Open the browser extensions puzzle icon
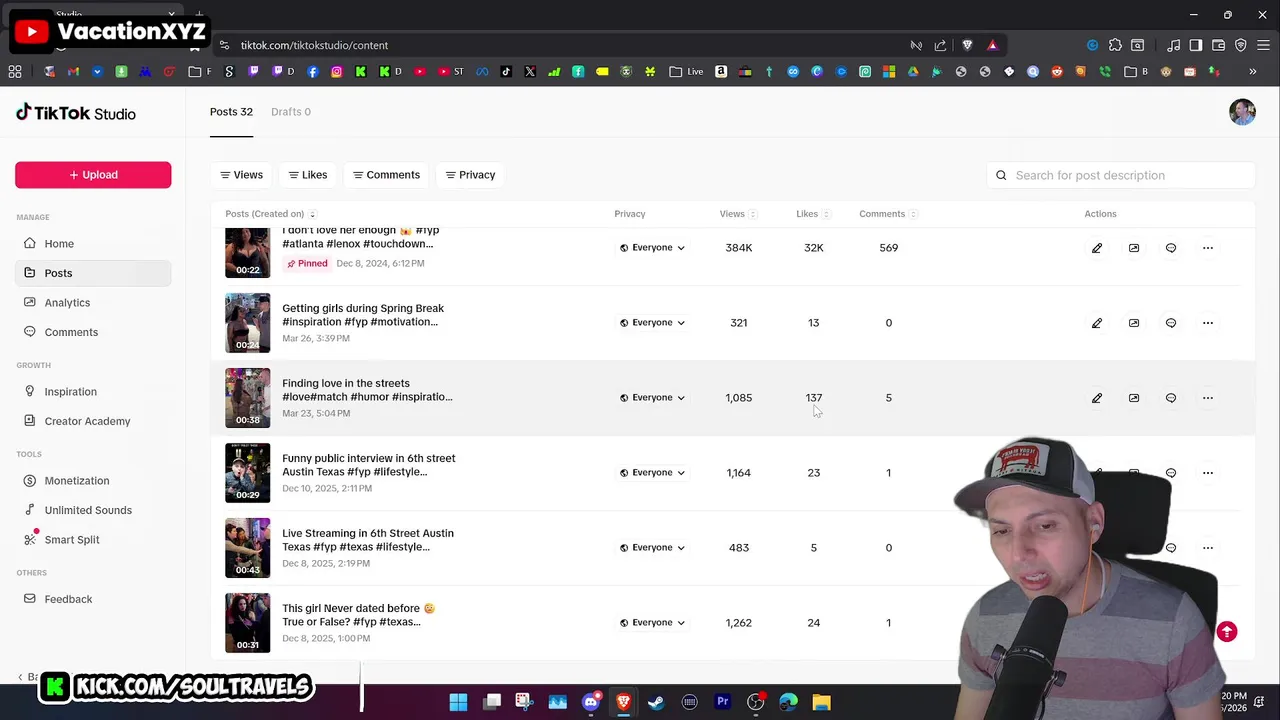Viewport: 1280px width, 720px height. coord(1115,45)
